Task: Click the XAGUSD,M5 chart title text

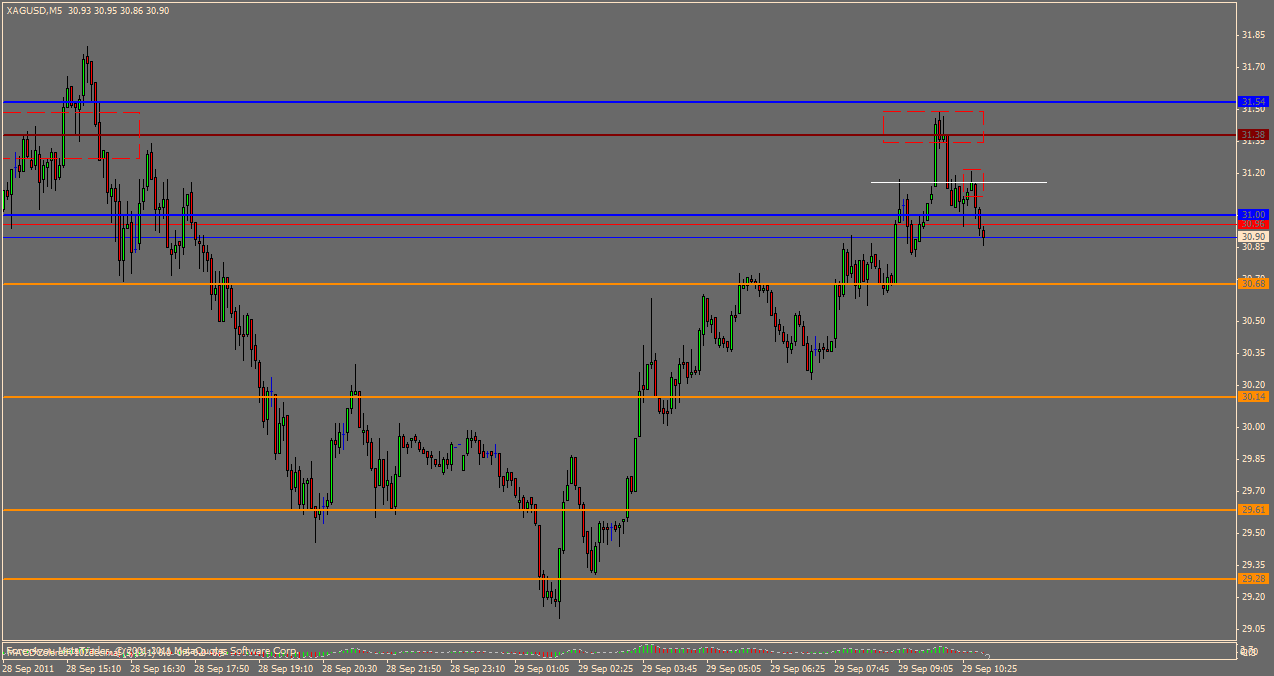Action: pyautogui.click(x=34, y=9)
